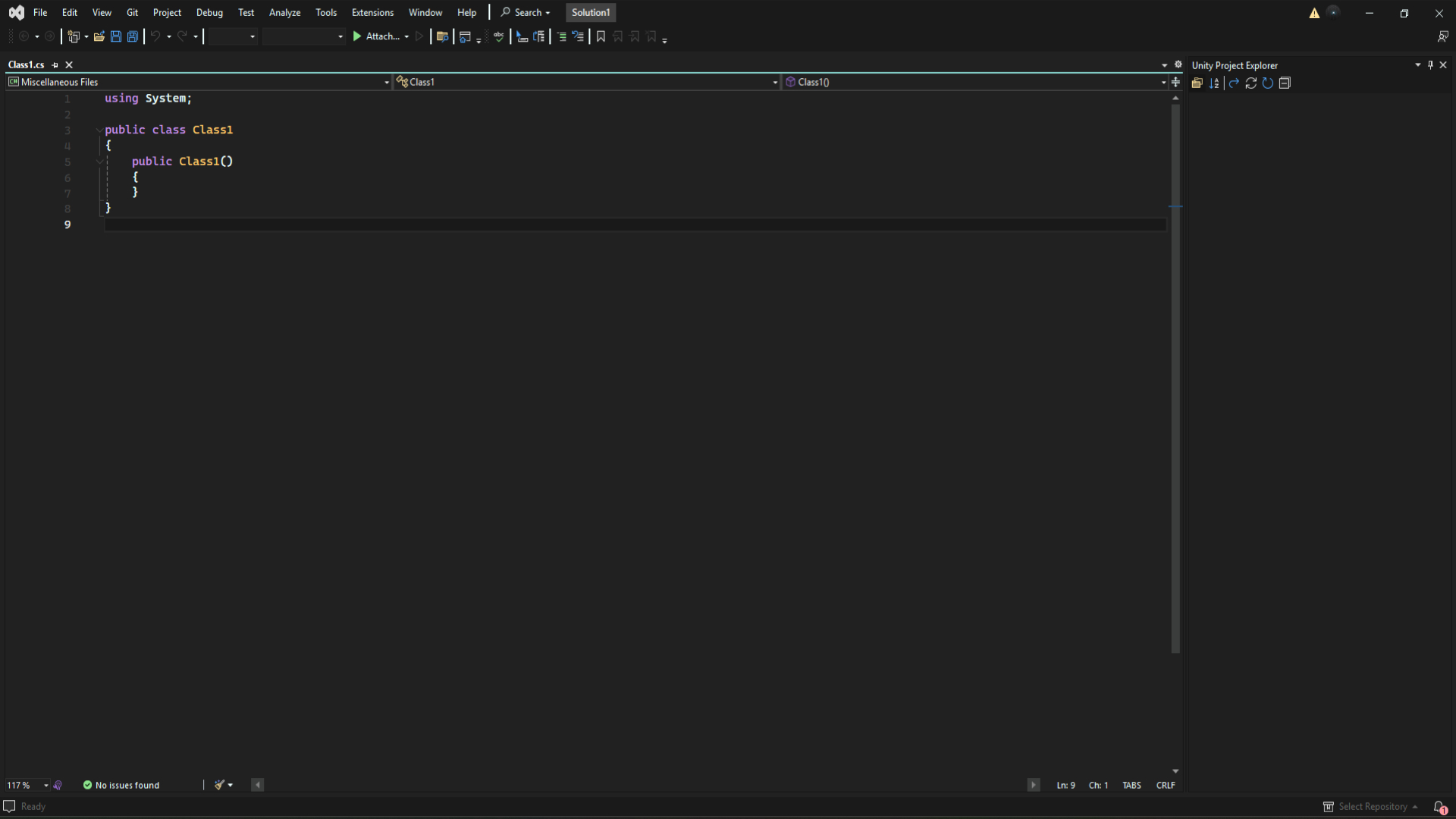1456x819 pixels.
Task: Open the Class1() member dropdown
Action: tap(1163, 82)
